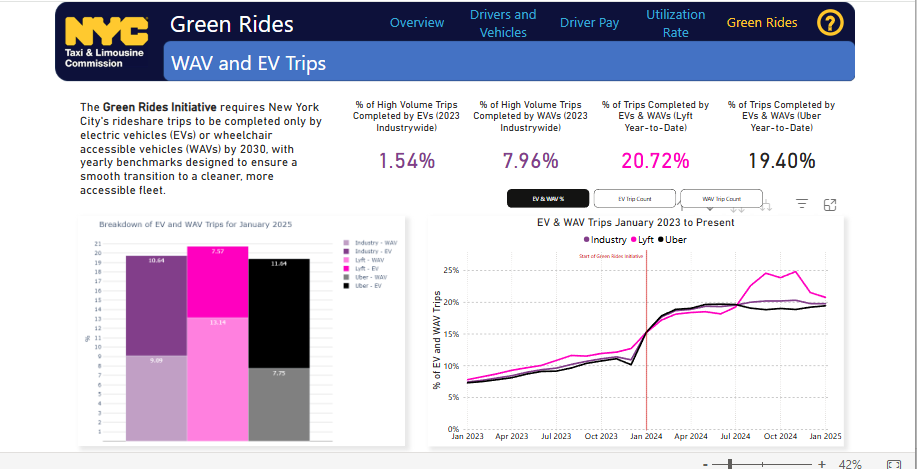Open the Drivers and Vehicles tab
The width and height of the screenshot is (917, 469).
tap(503, 23)
